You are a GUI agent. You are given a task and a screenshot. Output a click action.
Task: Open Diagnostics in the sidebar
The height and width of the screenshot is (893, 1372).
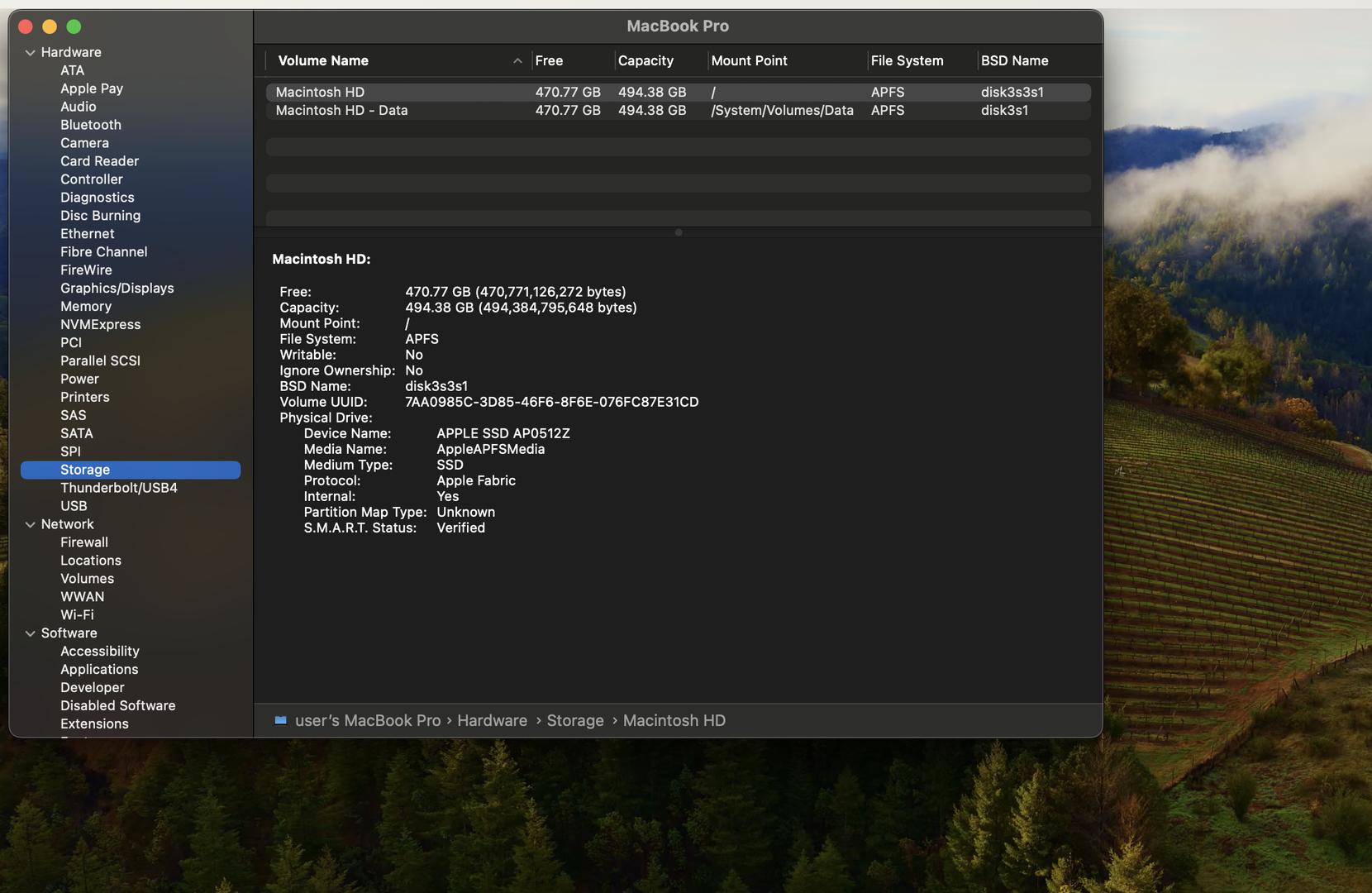click(x=98, y=198)
